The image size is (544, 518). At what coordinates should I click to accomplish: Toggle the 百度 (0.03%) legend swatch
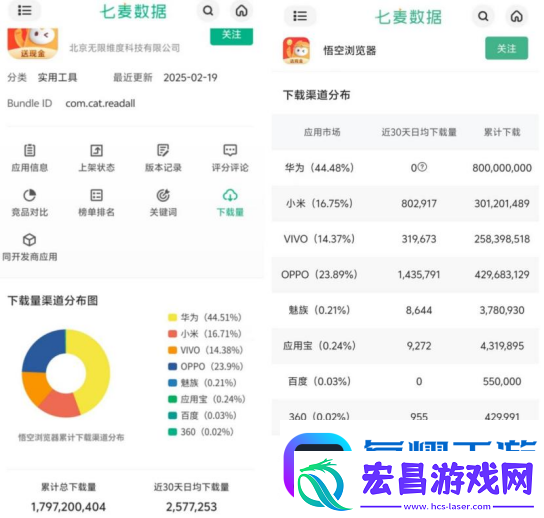(x=172, y=415)
